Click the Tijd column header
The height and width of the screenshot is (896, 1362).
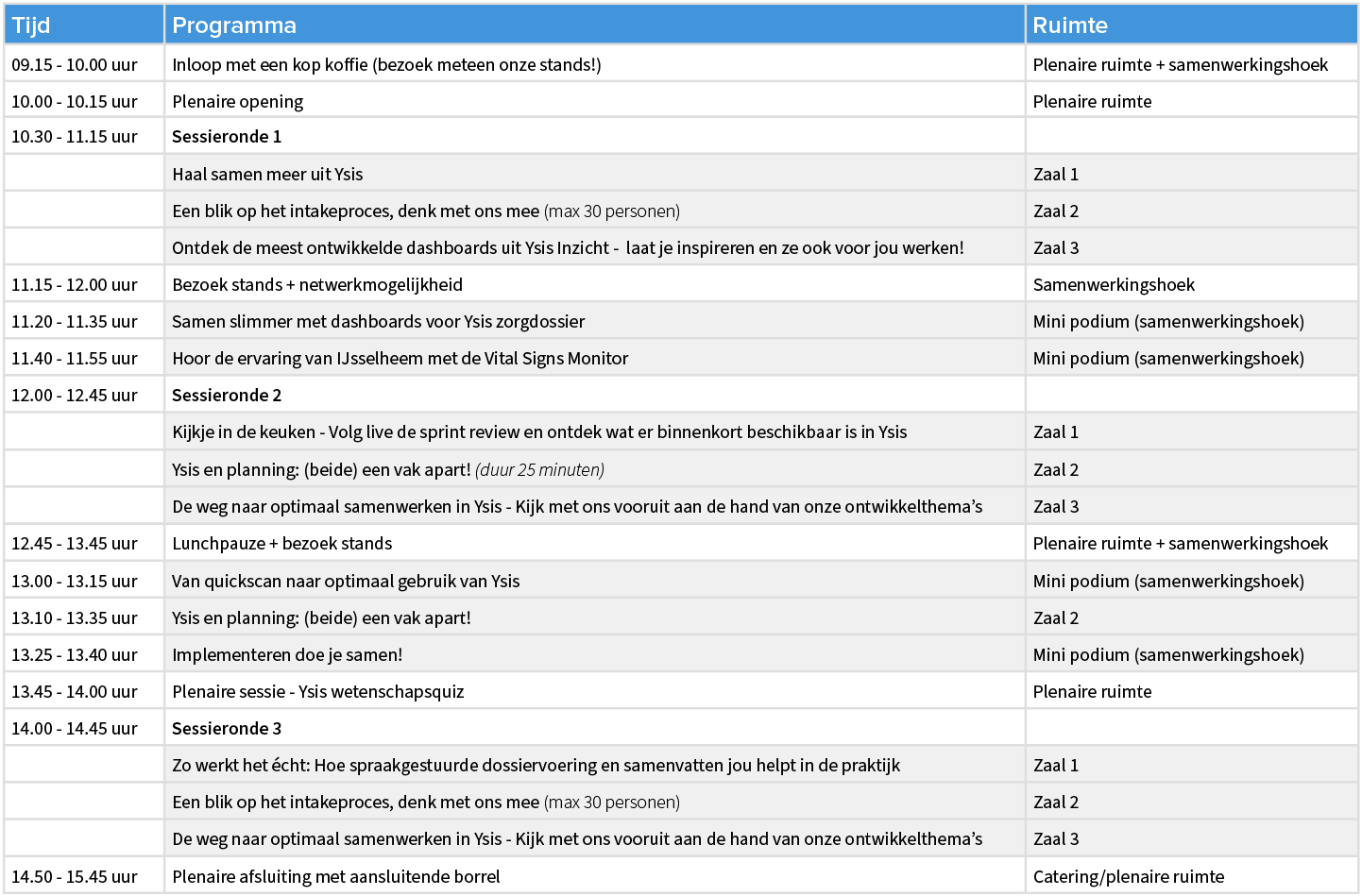click(31, 25)
